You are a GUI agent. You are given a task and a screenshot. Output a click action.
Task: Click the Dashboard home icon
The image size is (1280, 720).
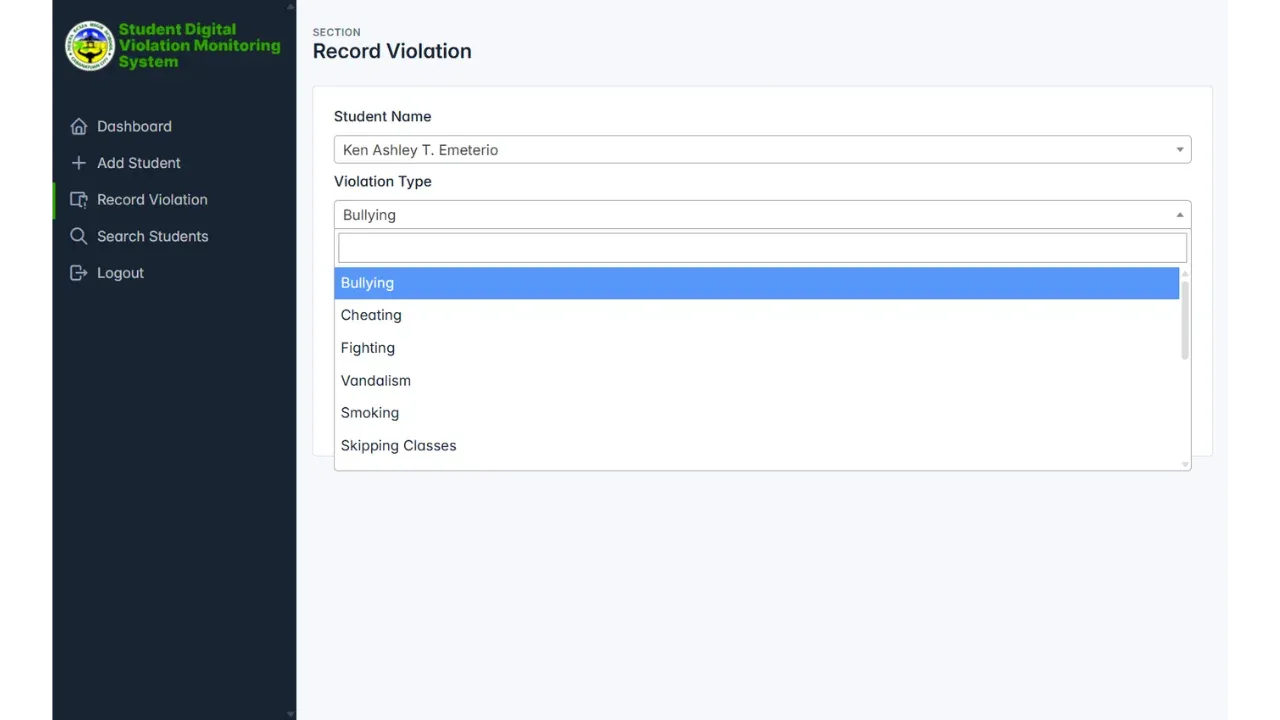tap(79, 126)
